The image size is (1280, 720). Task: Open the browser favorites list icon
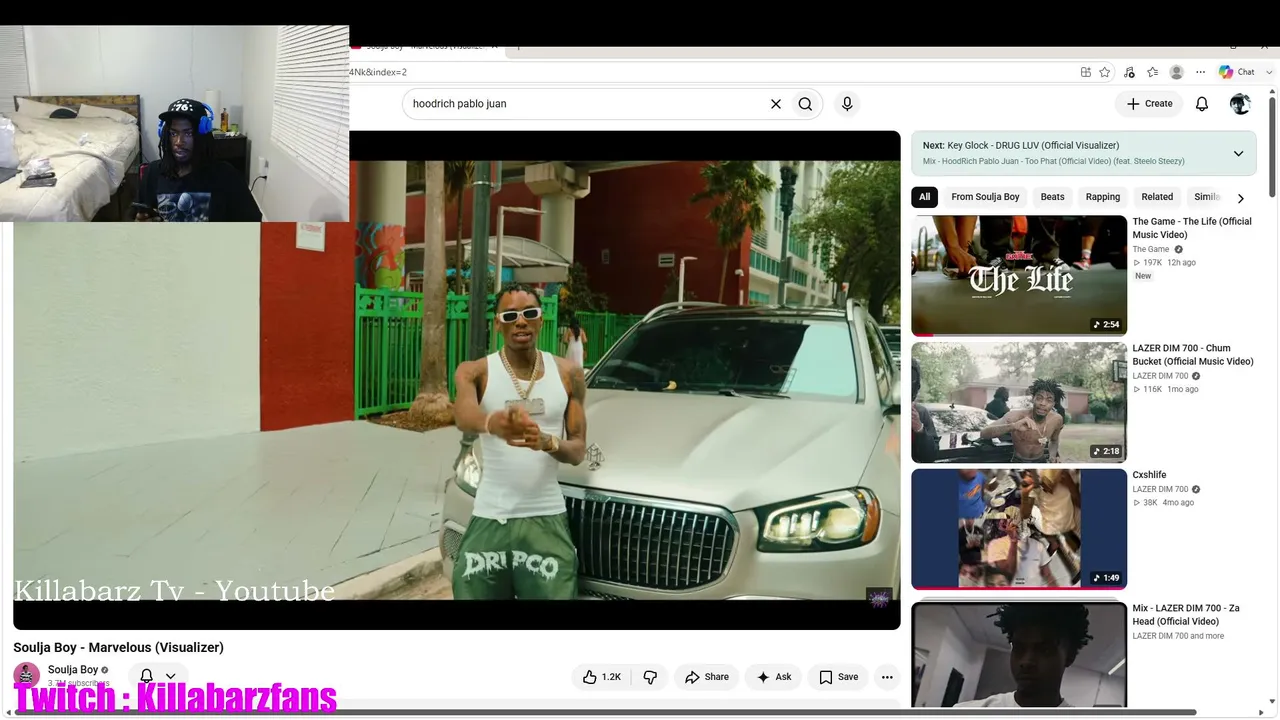coord(1153,72)
